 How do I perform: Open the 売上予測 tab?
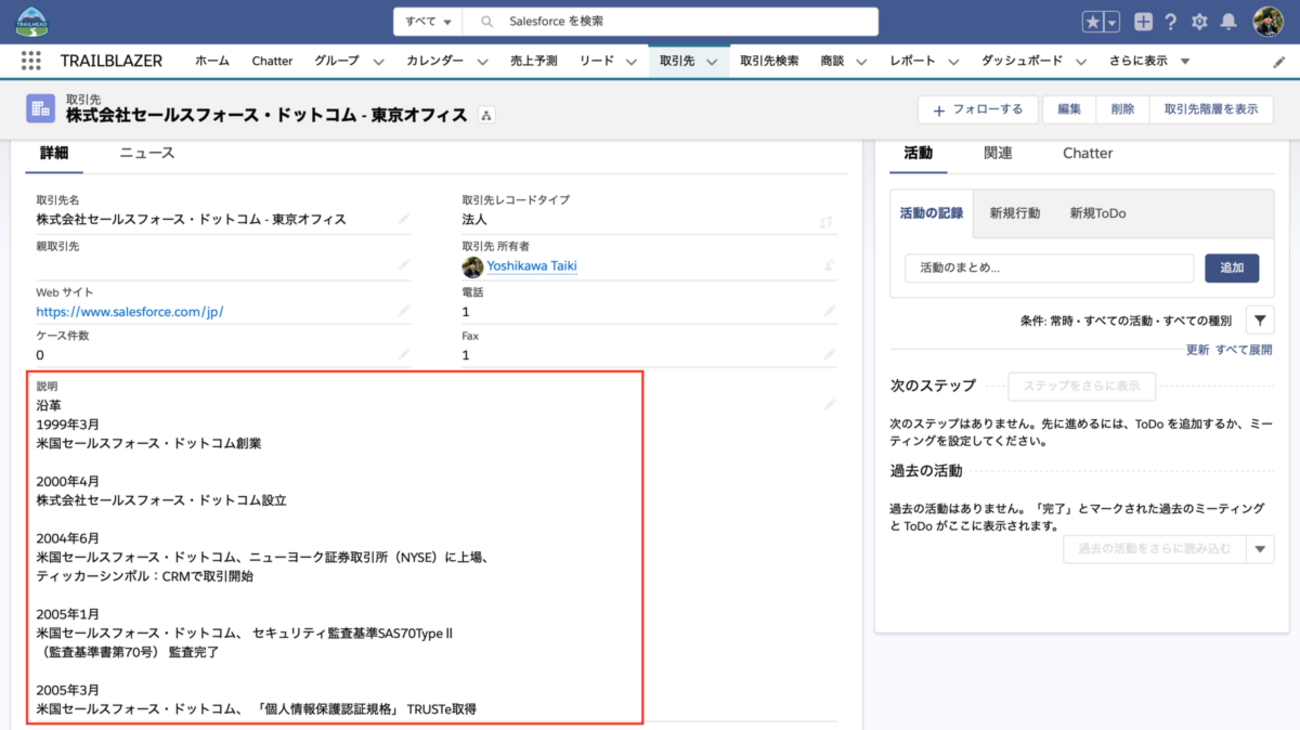tap(534, 61)
